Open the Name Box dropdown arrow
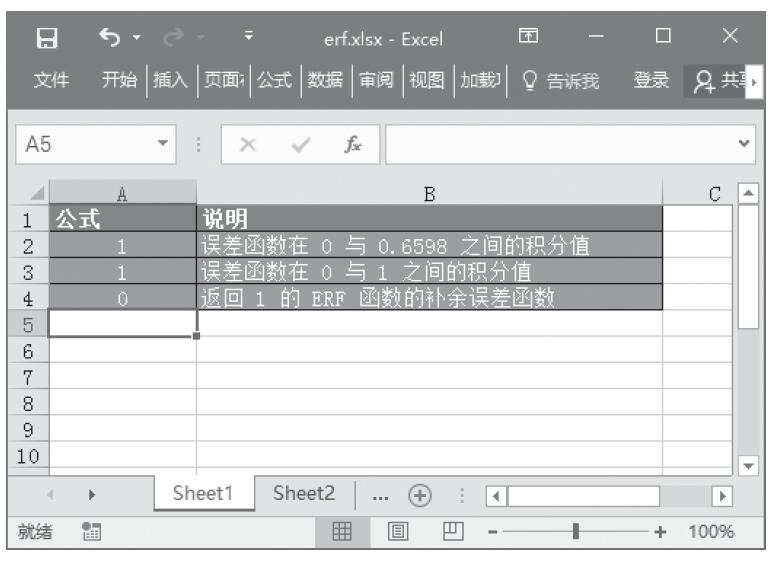Image resolution: width=777 pixels, height=561 pixels. click(164, 145)
